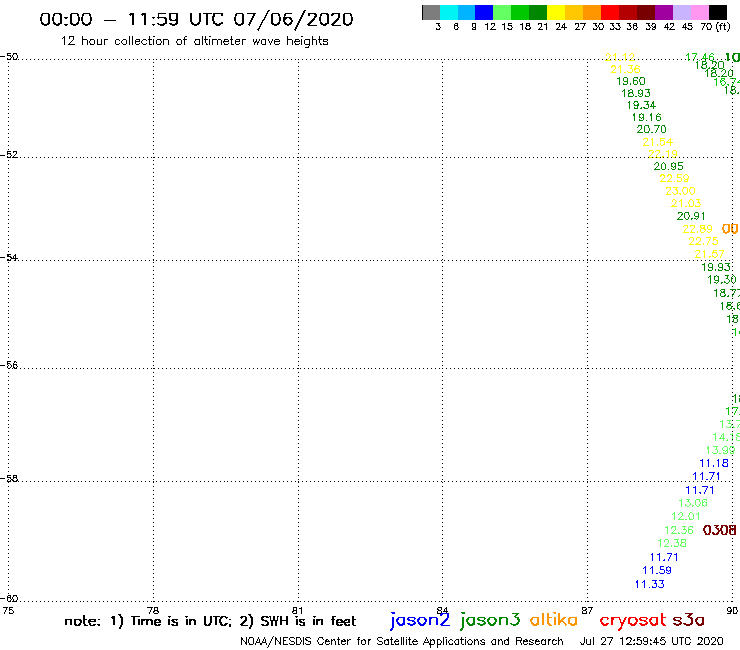The image size is (740, 650).
Task: Select the maximum reading 23.00
Action: [680, 191]
